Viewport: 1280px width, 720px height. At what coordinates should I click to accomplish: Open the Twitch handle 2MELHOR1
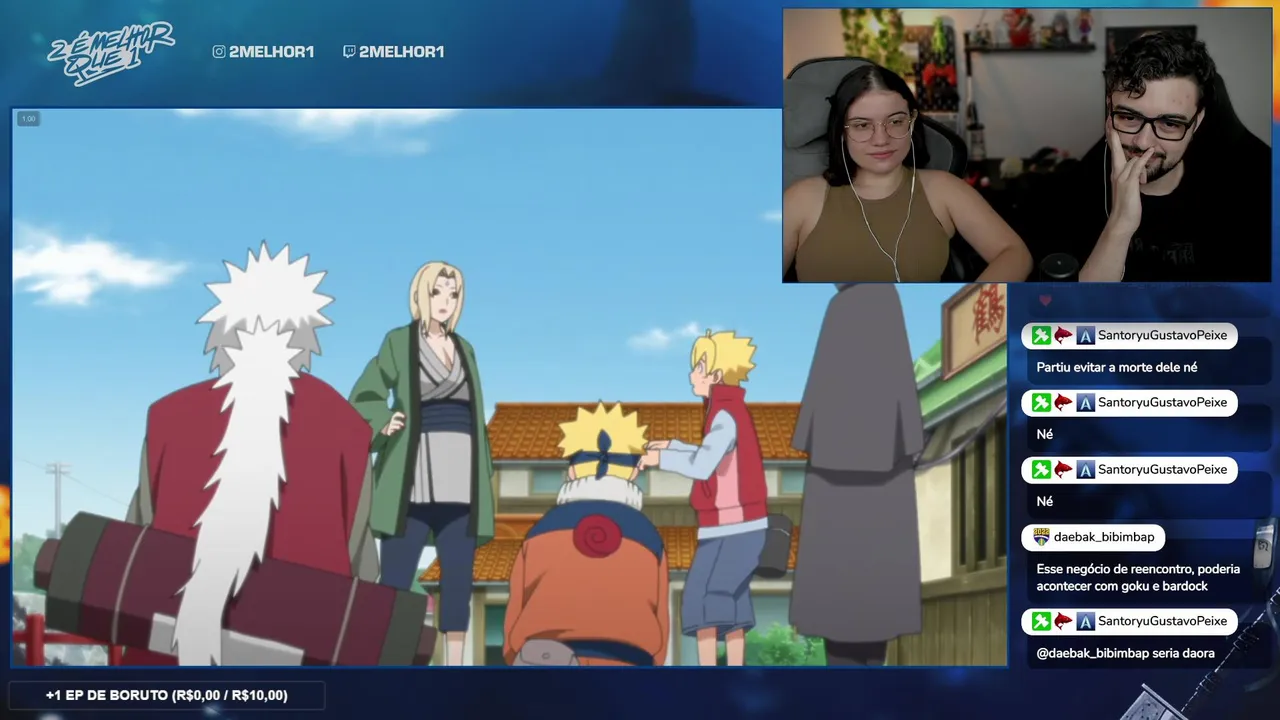401,52
